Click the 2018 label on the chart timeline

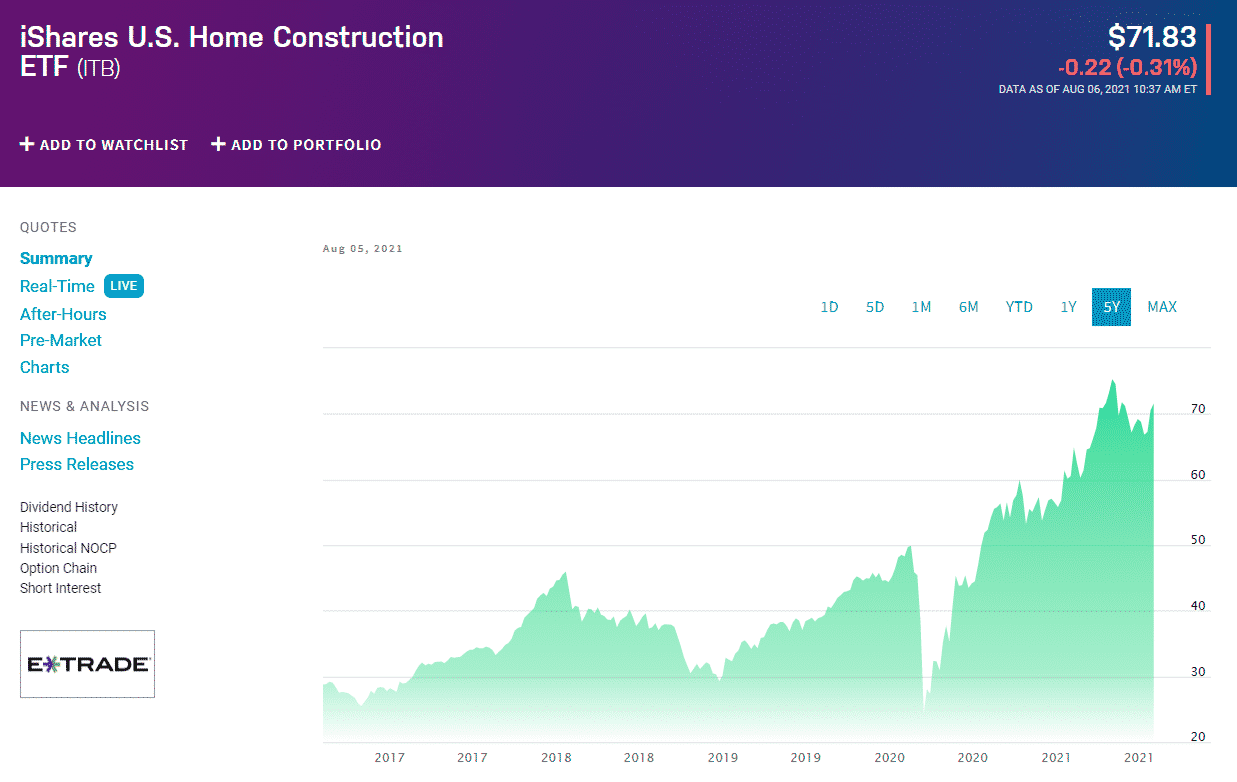tap(556, 758)
